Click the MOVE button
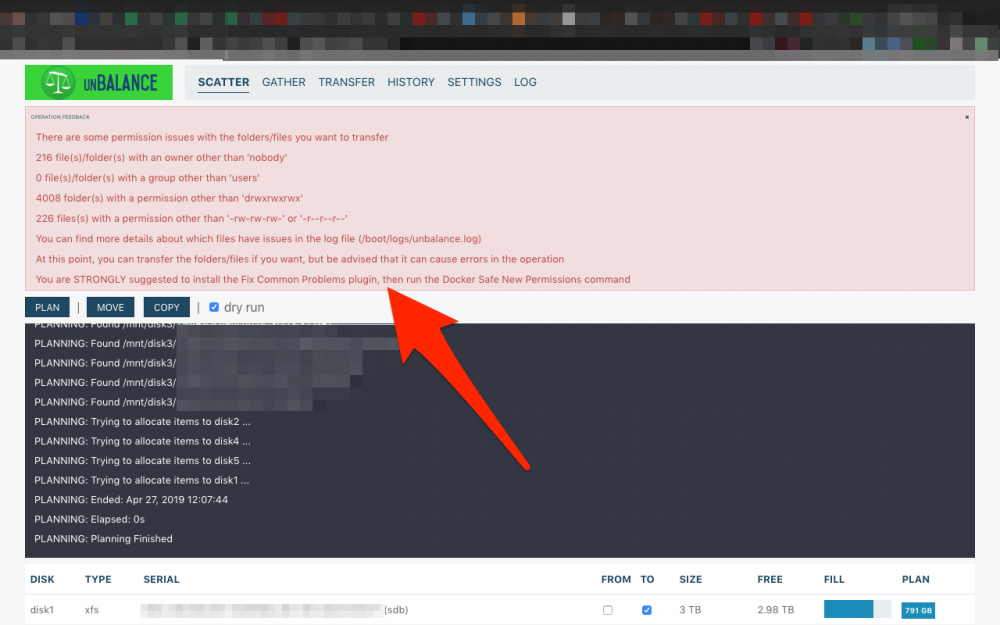Screen dimensions: 1000x625 (110, 307)
